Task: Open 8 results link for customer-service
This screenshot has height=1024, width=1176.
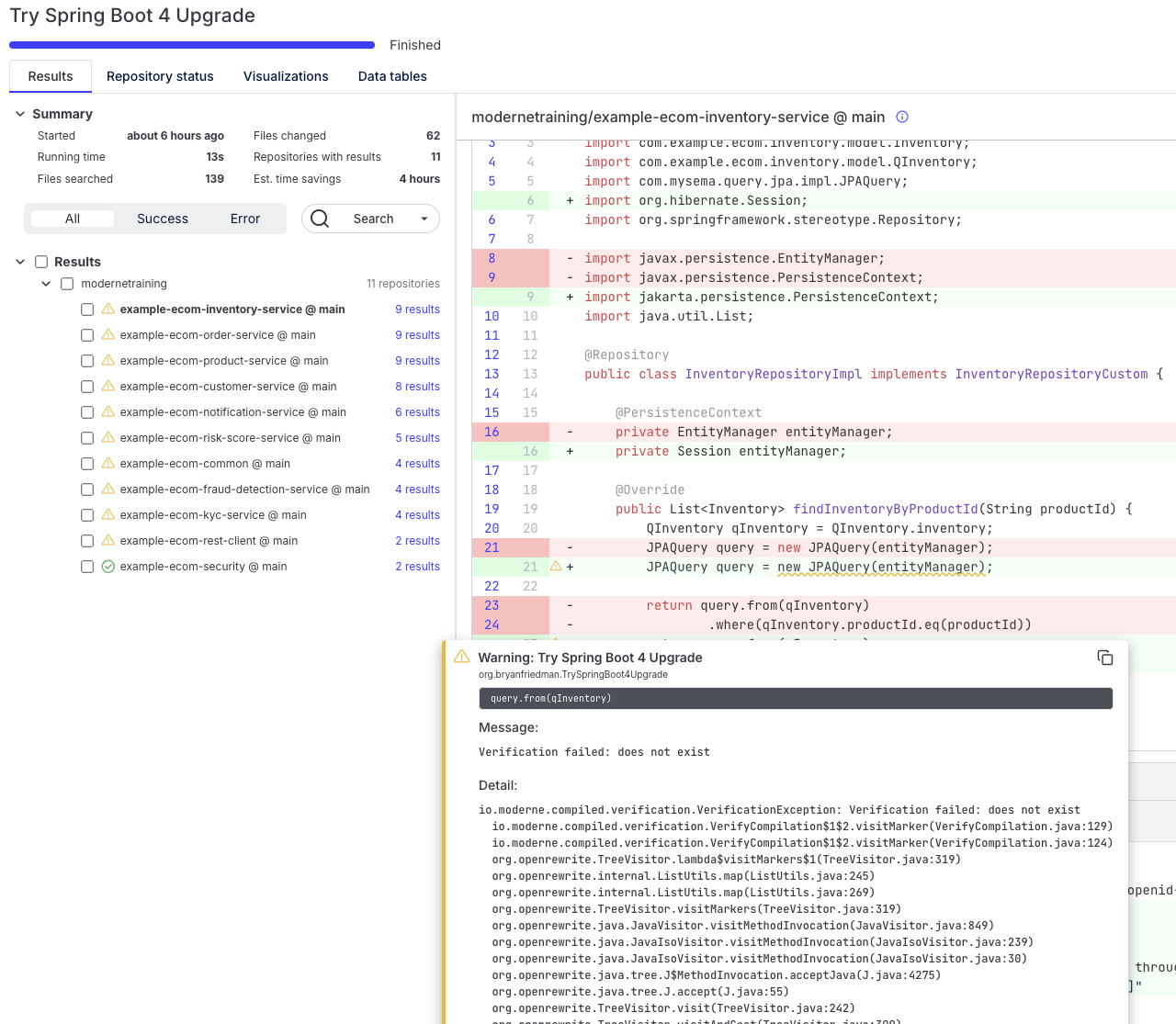Action: (417, 387)
